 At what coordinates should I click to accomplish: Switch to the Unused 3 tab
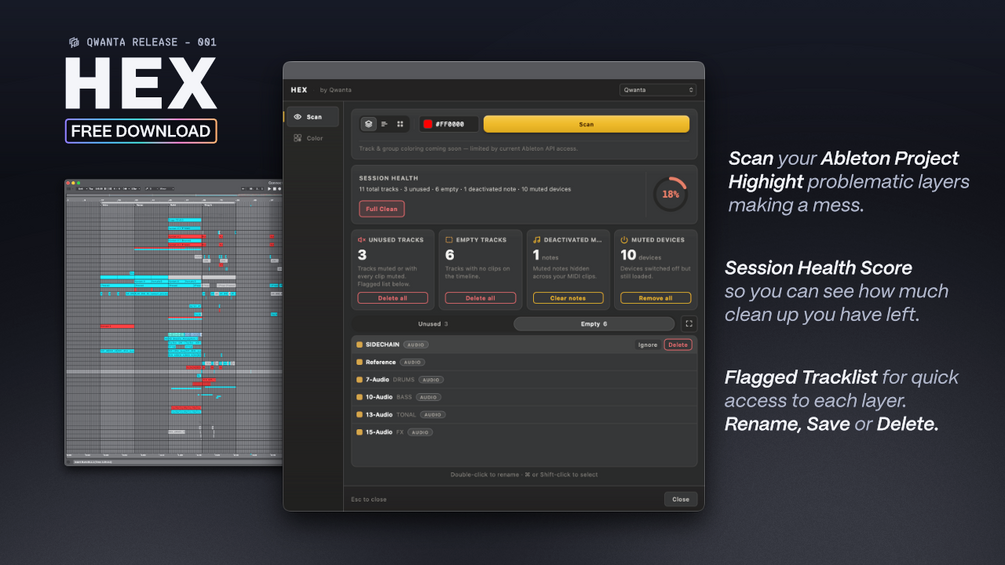click(433, 324)
